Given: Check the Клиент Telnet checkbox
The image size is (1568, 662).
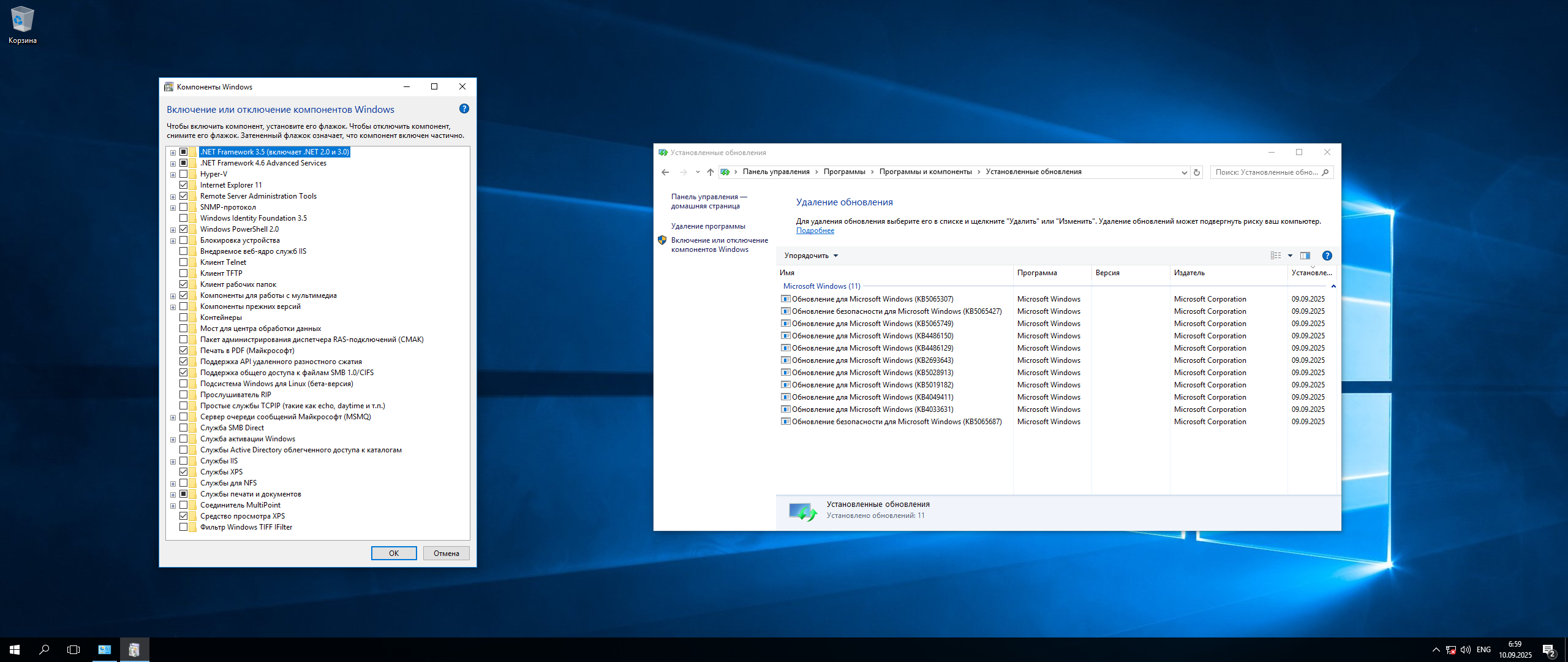Looking at the screenshot, I should 183,262.
